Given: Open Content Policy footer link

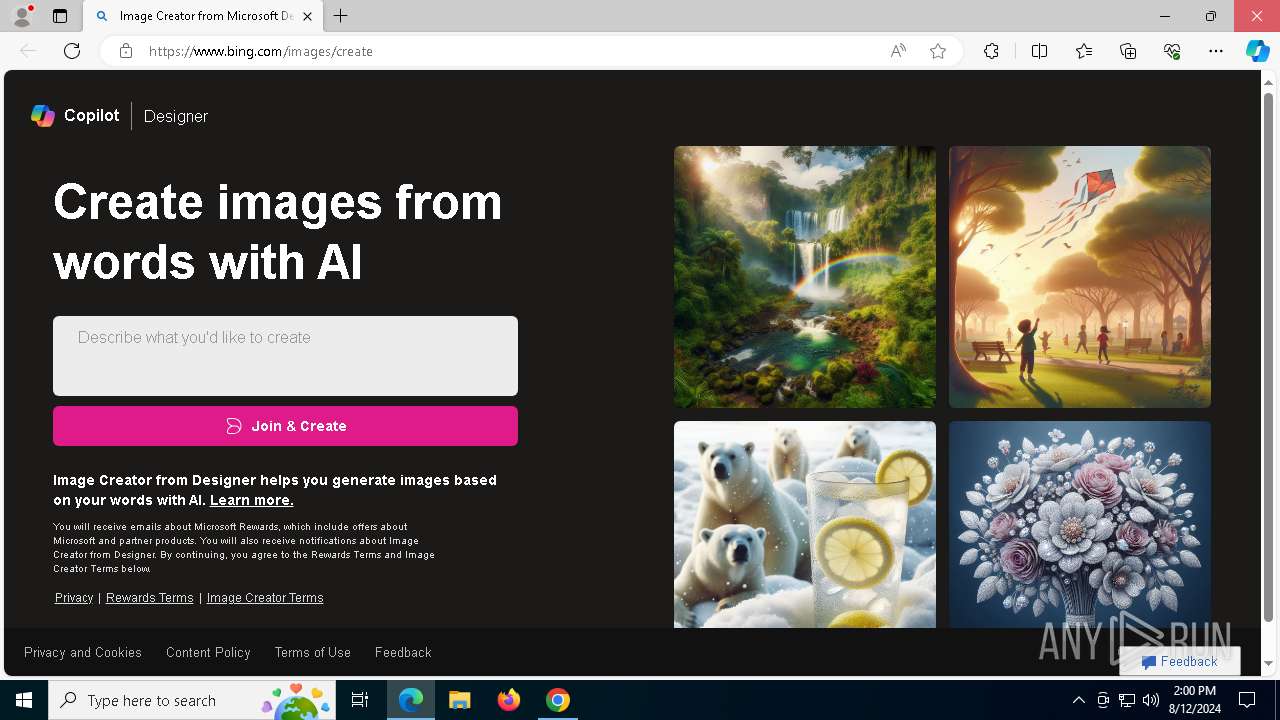Looking at the screenshot, I should click(x=208, y=652).
